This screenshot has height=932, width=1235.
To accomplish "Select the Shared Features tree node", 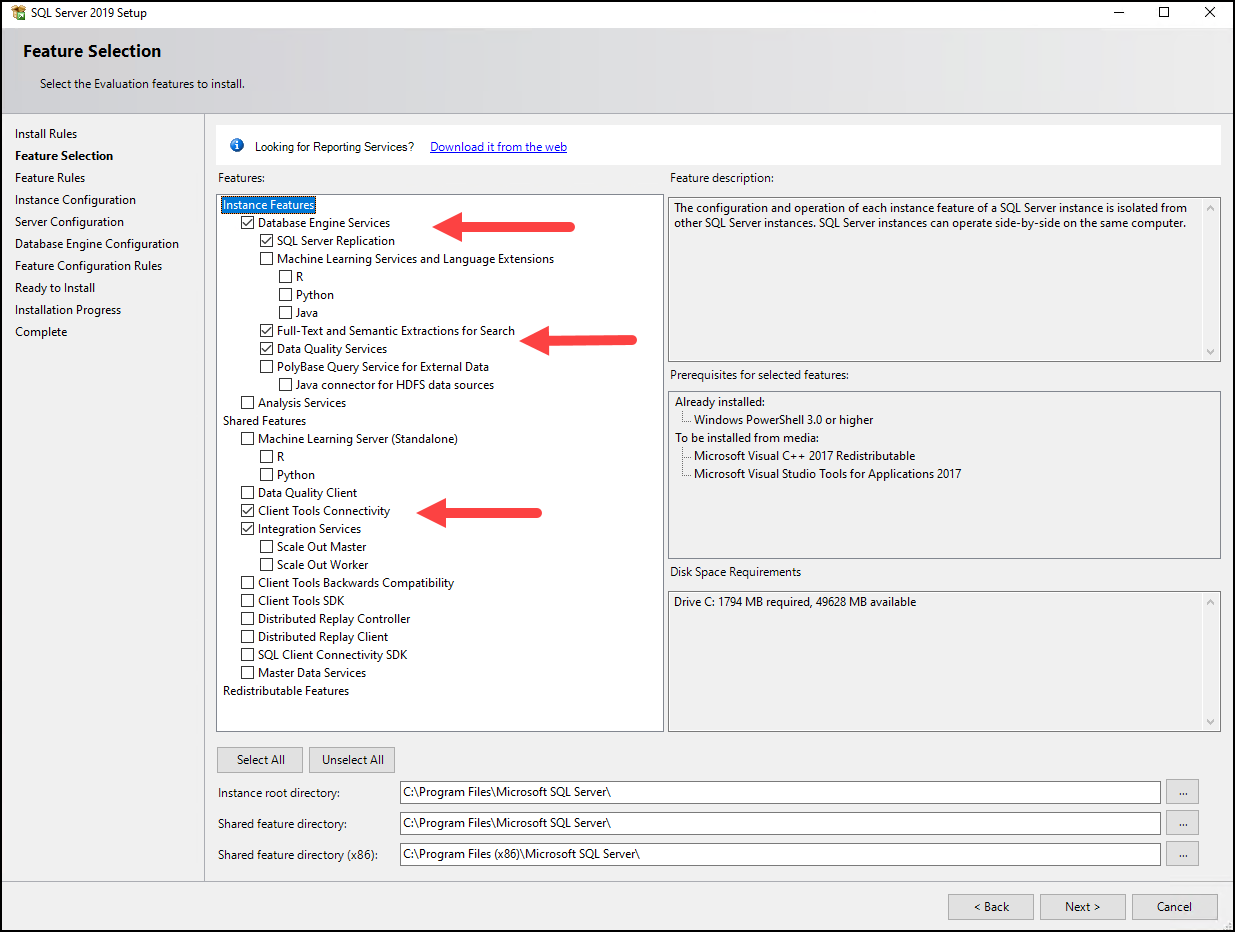I will click(x=264, y=421).
